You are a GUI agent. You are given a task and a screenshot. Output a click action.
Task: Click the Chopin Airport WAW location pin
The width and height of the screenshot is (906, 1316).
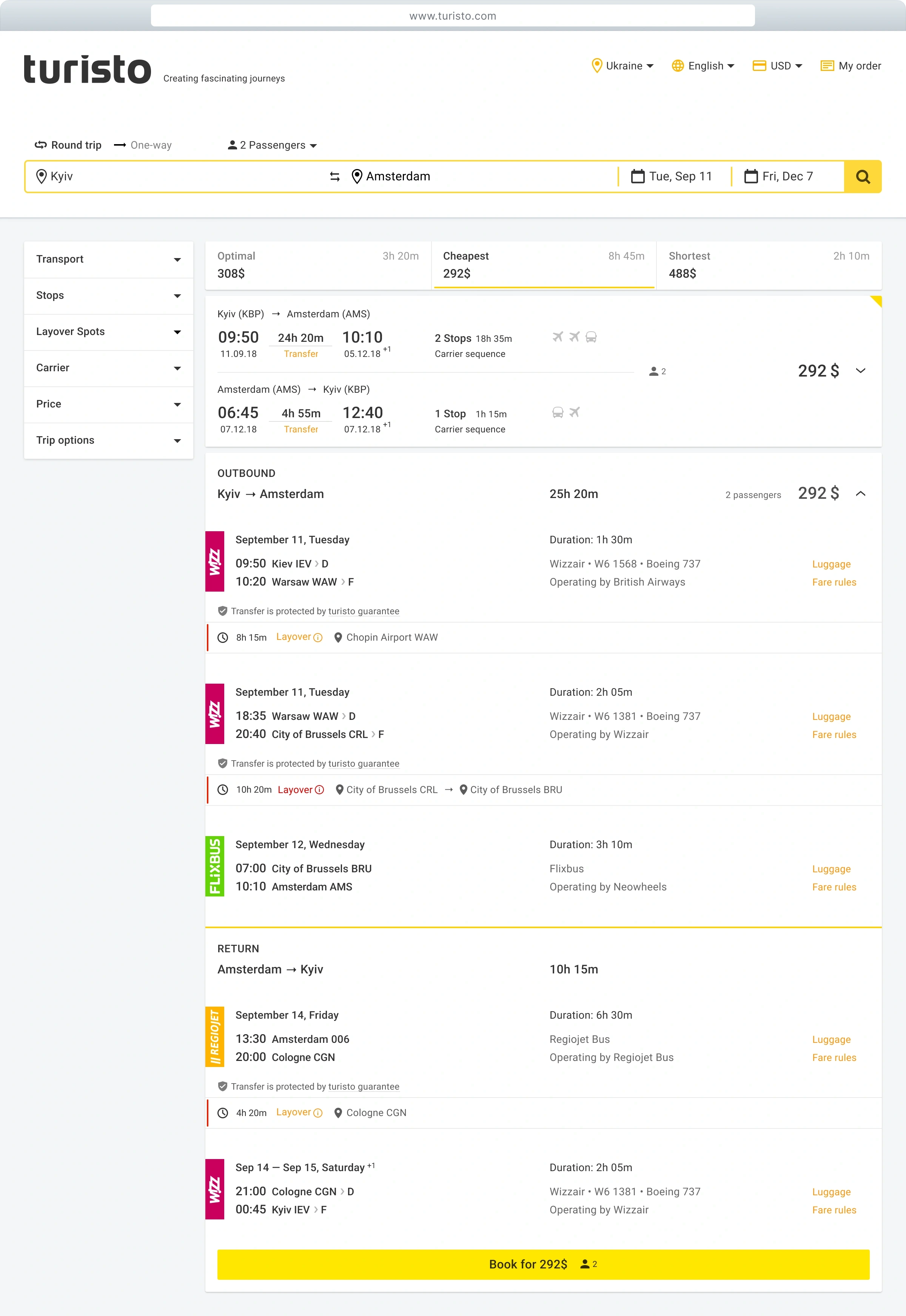coord(338,637)
